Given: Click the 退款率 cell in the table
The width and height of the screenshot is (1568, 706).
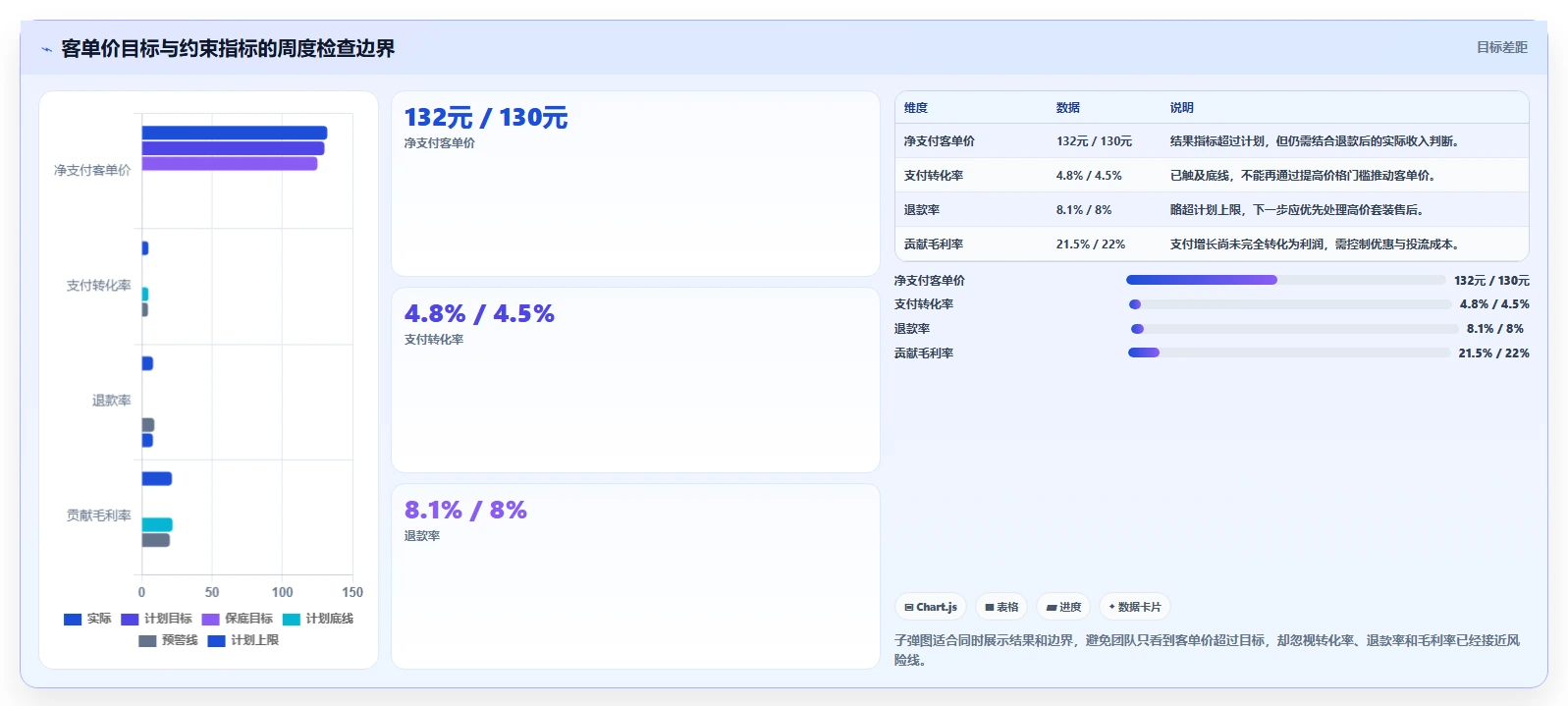Looking at the screenshot, I should [922, 210].
